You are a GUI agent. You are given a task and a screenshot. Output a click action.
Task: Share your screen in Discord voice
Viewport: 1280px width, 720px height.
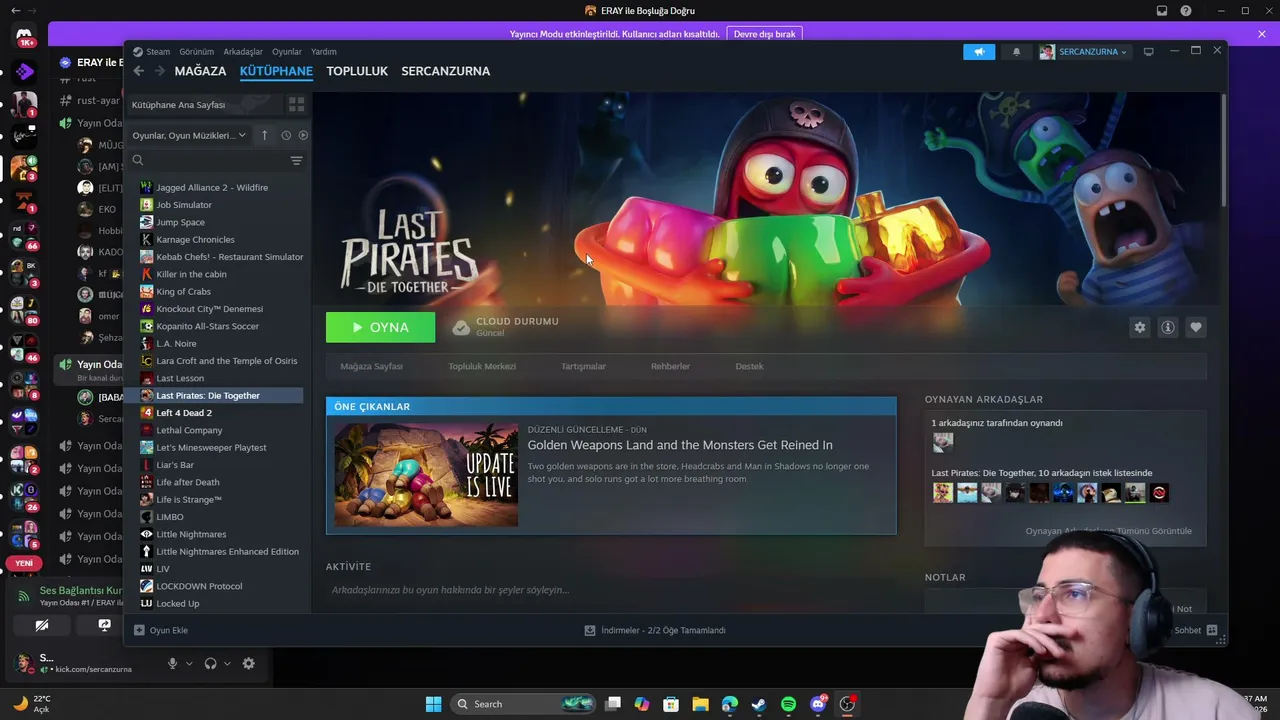104,625
